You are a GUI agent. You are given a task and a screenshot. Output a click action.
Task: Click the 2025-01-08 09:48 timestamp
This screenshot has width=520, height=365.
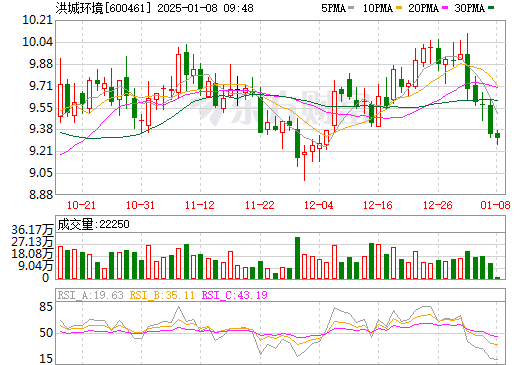[x=205, y=8]
